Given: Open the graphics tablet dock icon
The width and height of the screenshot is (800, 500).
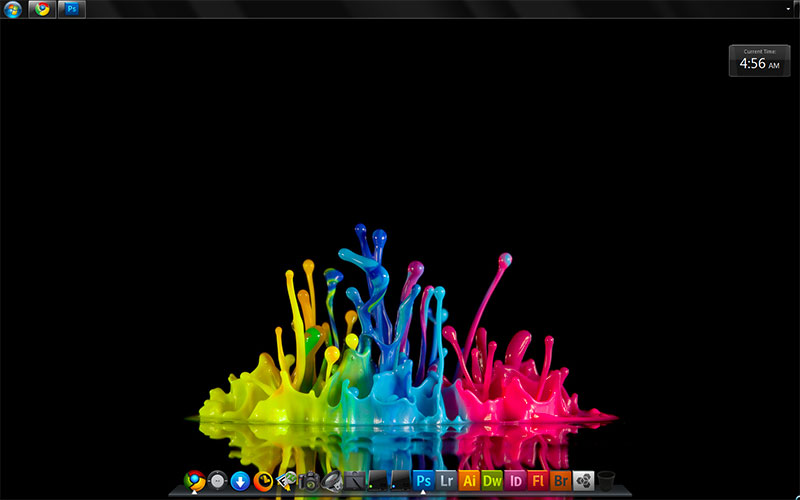Looking at the screenshot, I should [x=355, y=481].
